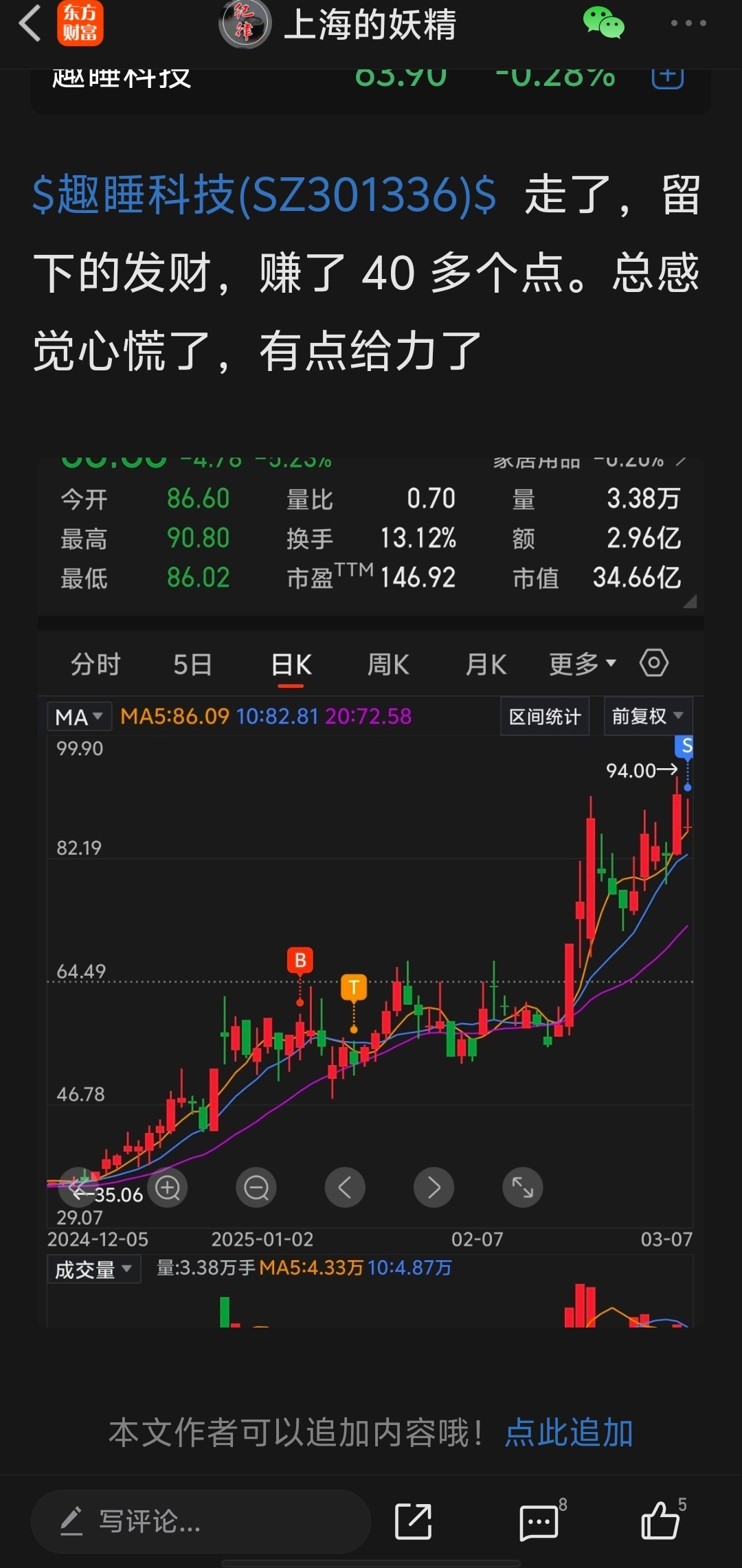Open the three-dot more options menu
The image size is (742, 1568).
click(x=688, y=23)
